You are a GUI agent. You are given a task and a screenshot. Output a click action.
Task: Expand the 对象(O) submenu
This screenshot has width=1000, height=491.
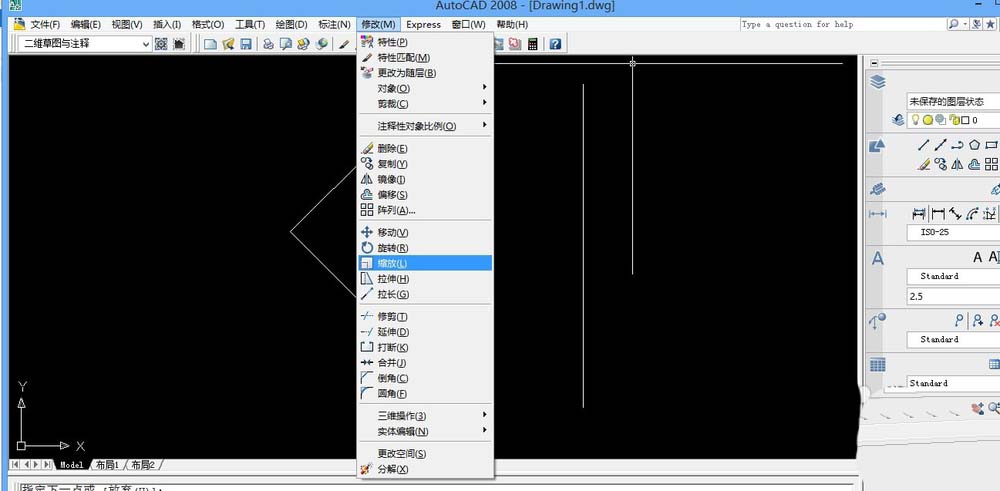(425, 88)
